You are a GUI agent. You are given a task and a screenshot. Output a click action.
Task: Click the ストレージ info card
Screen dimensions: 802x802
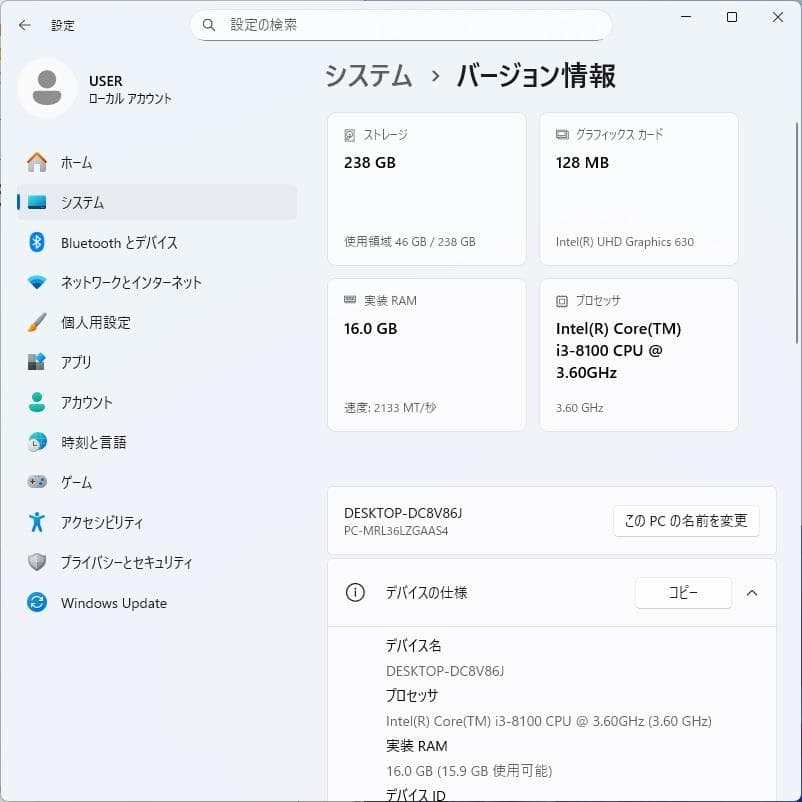coord(427,188)
